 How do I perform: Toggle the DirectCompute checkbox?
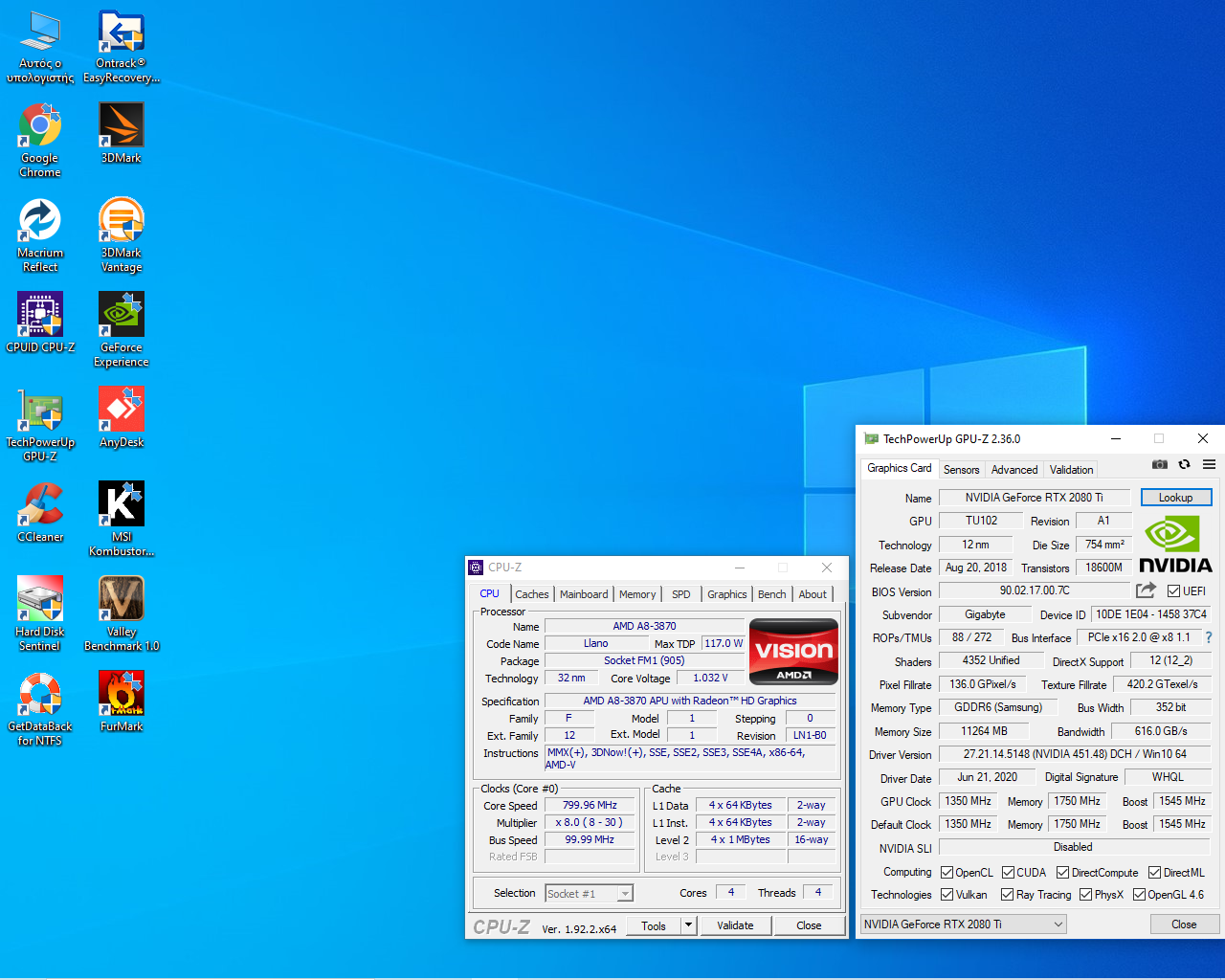pyautogui.click(x=1062, y=873)
